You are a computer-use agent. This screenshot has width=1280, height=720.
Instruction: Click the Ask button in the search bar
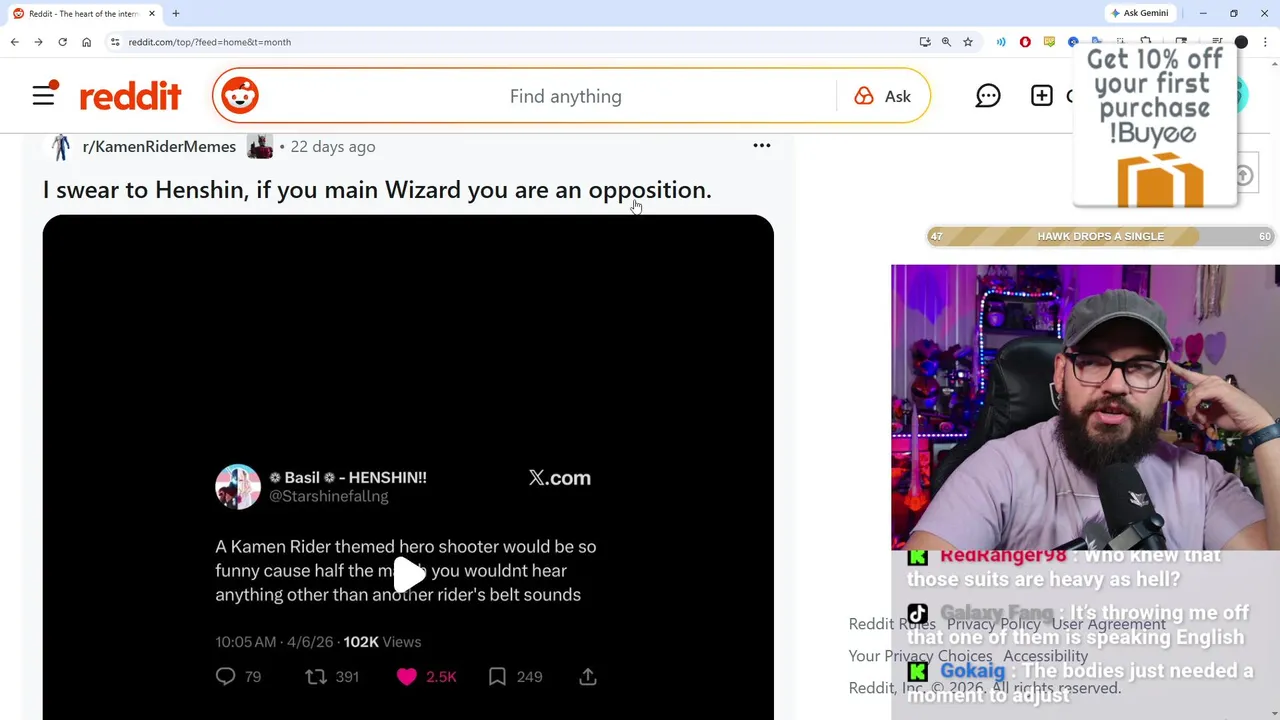(x=883, y=96)
